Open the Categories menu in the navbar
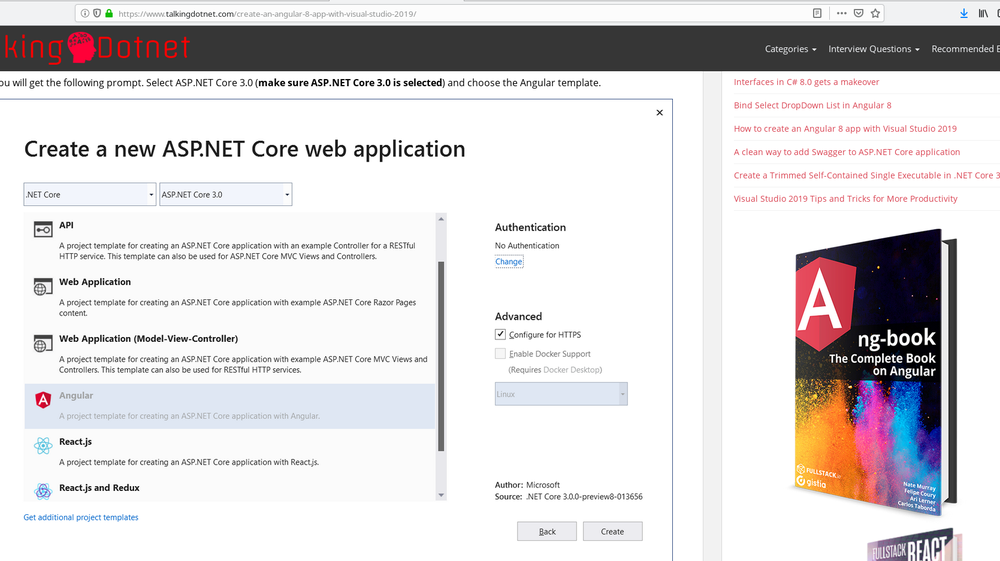The image size is (1000, 561). pyautogui.click(x=790, y=49)
